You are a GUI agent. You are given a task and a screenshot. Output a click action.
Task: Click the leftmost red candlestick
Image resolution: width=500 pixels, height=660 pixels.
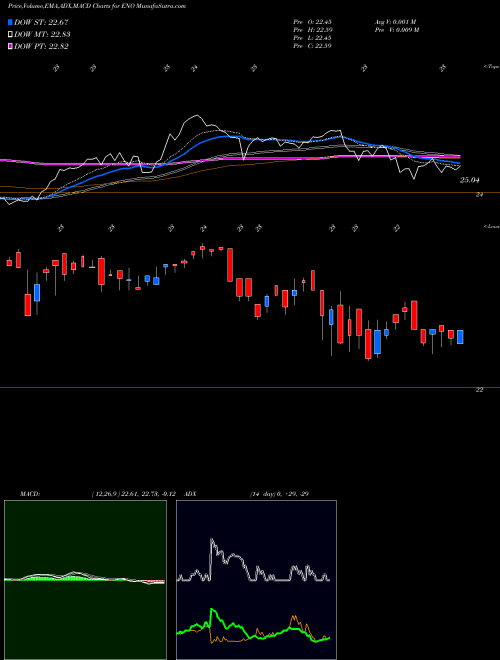pyautogui.click(x=9, y=262)
